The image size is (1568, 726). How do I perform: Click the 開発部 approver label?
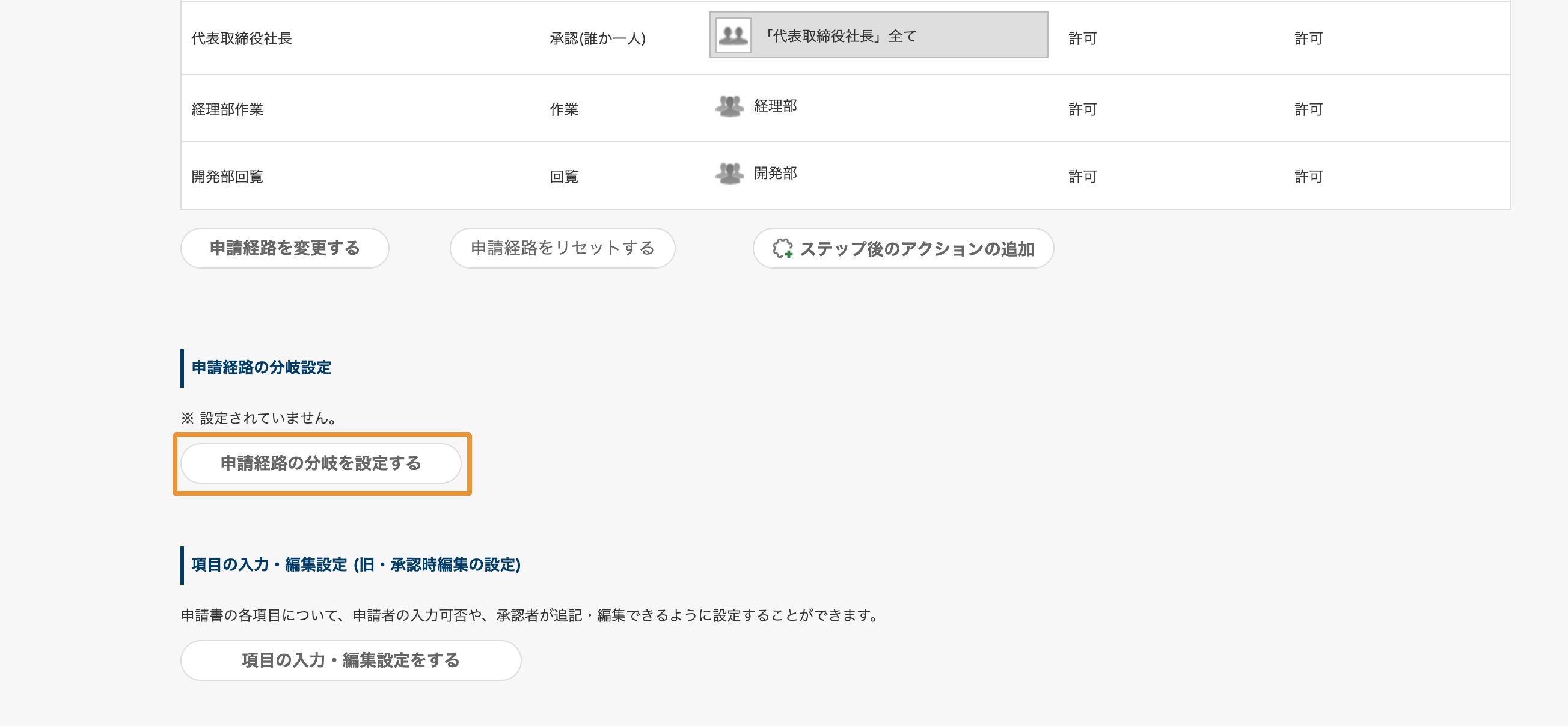click(x=776, y=174)
